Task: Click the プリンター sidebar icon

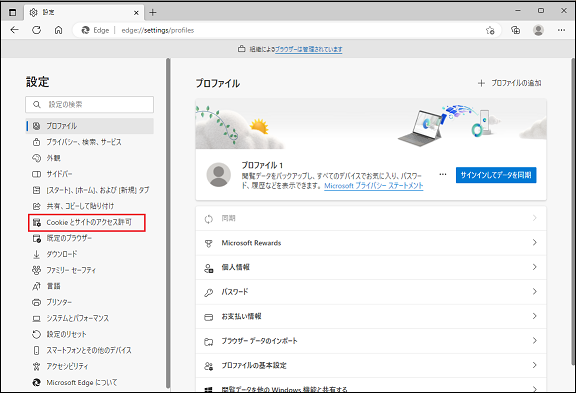Action: click(x=36, y=302)
